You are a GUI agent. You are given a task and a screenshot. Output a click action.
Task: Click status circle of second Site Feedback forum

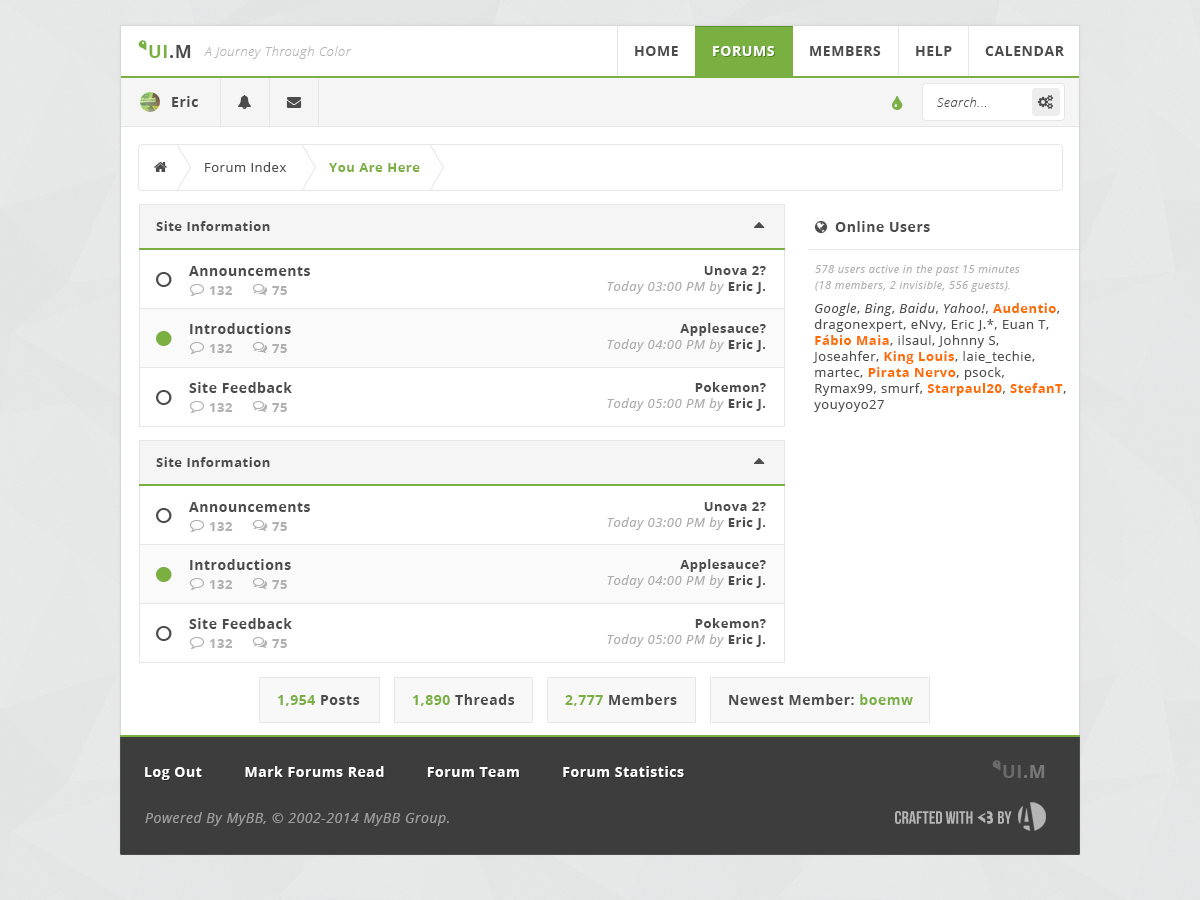pyautogui.click(x=164, y=633)
